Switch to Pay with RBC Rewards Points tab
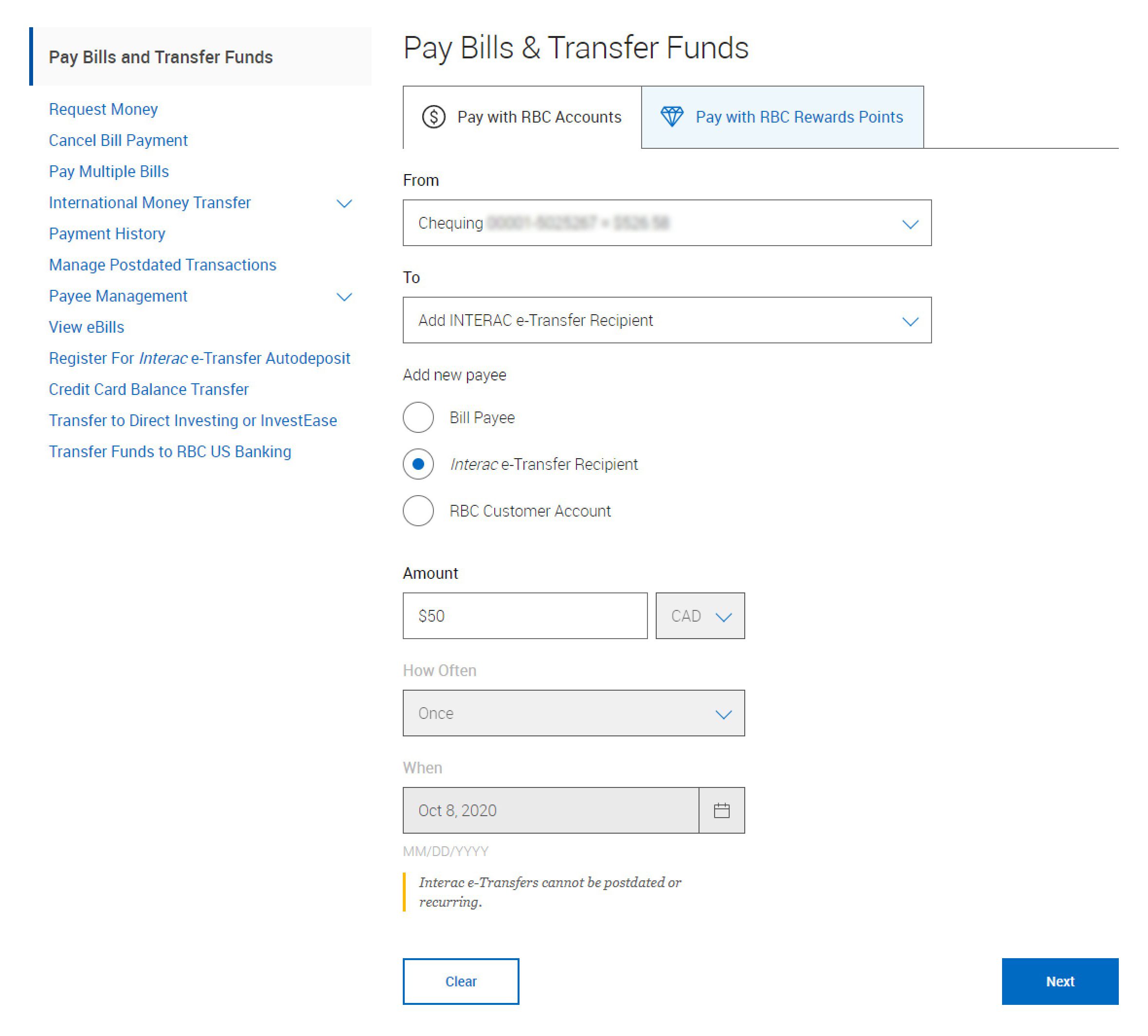1148x1036 pixels. (x=783, y=117)
